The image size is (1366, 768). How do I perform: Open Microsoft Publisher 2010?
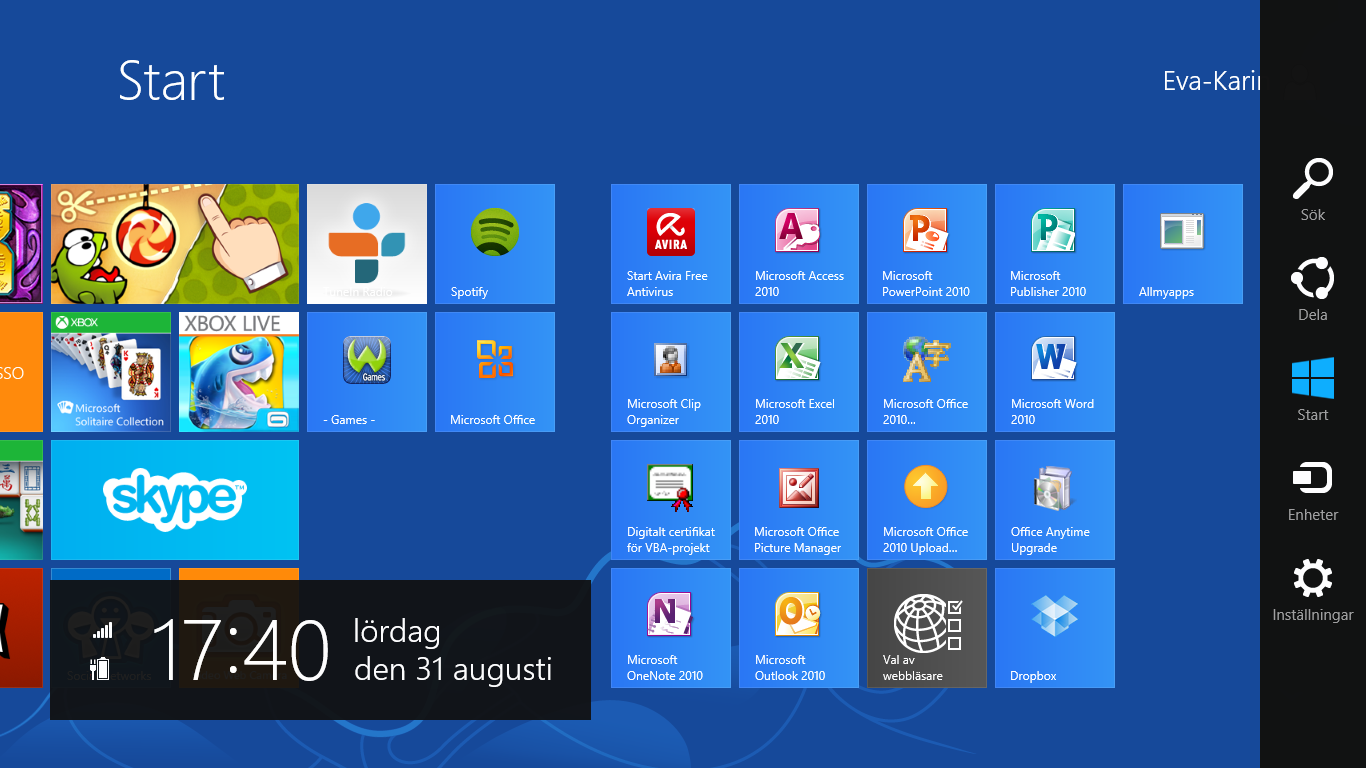coord(1055,244)
